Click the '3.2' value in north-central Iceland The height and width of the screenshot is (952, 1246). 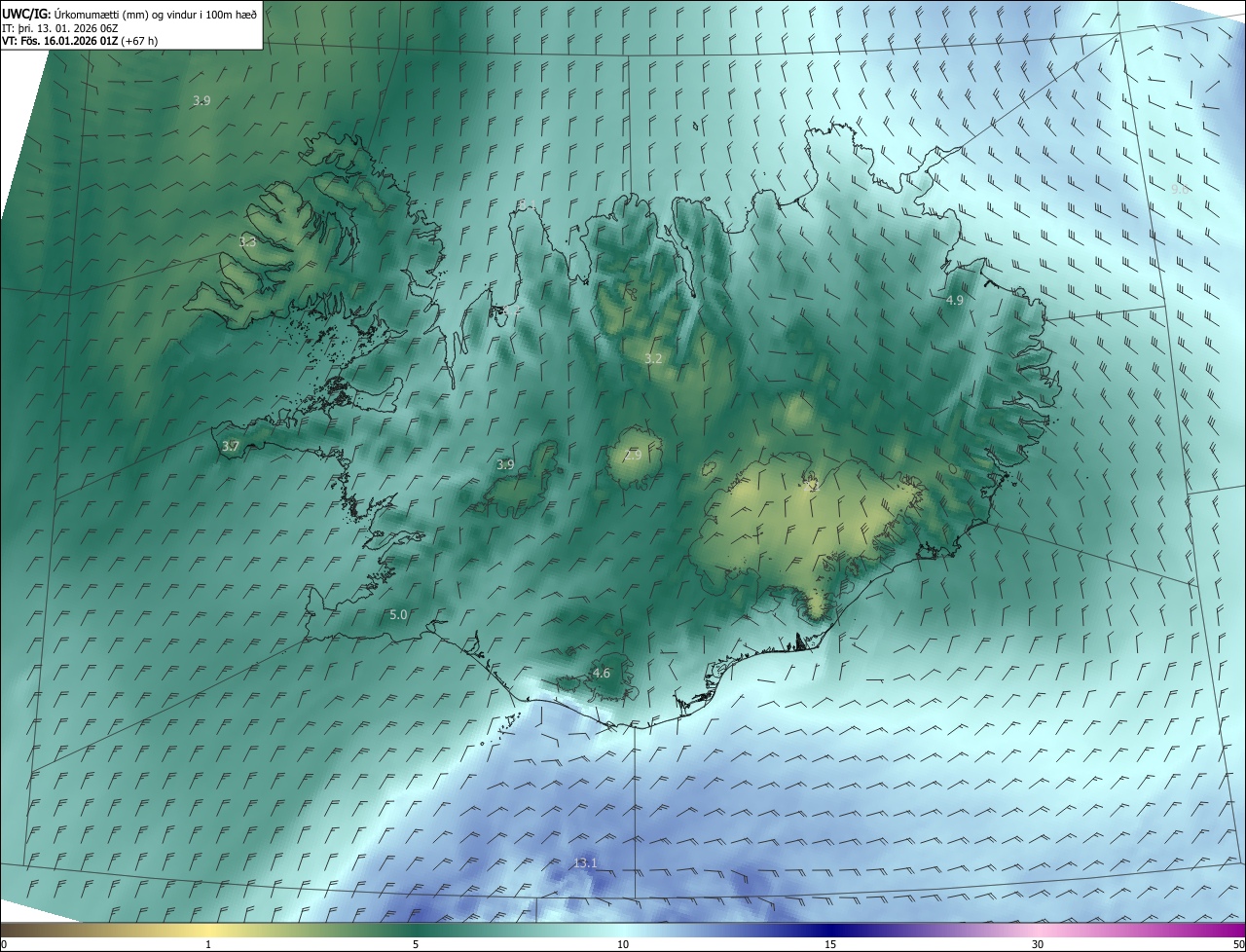[653, 359]
